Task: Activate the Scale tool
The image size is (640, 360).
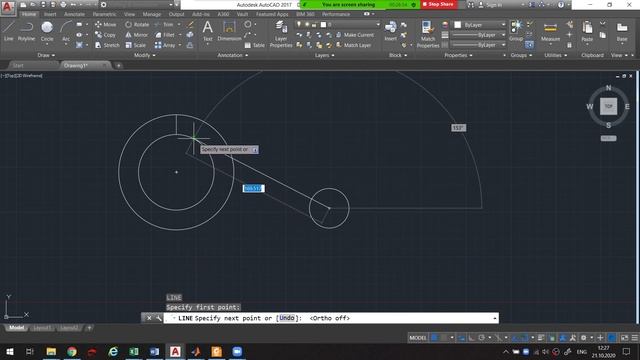Action: pos(136,45)
